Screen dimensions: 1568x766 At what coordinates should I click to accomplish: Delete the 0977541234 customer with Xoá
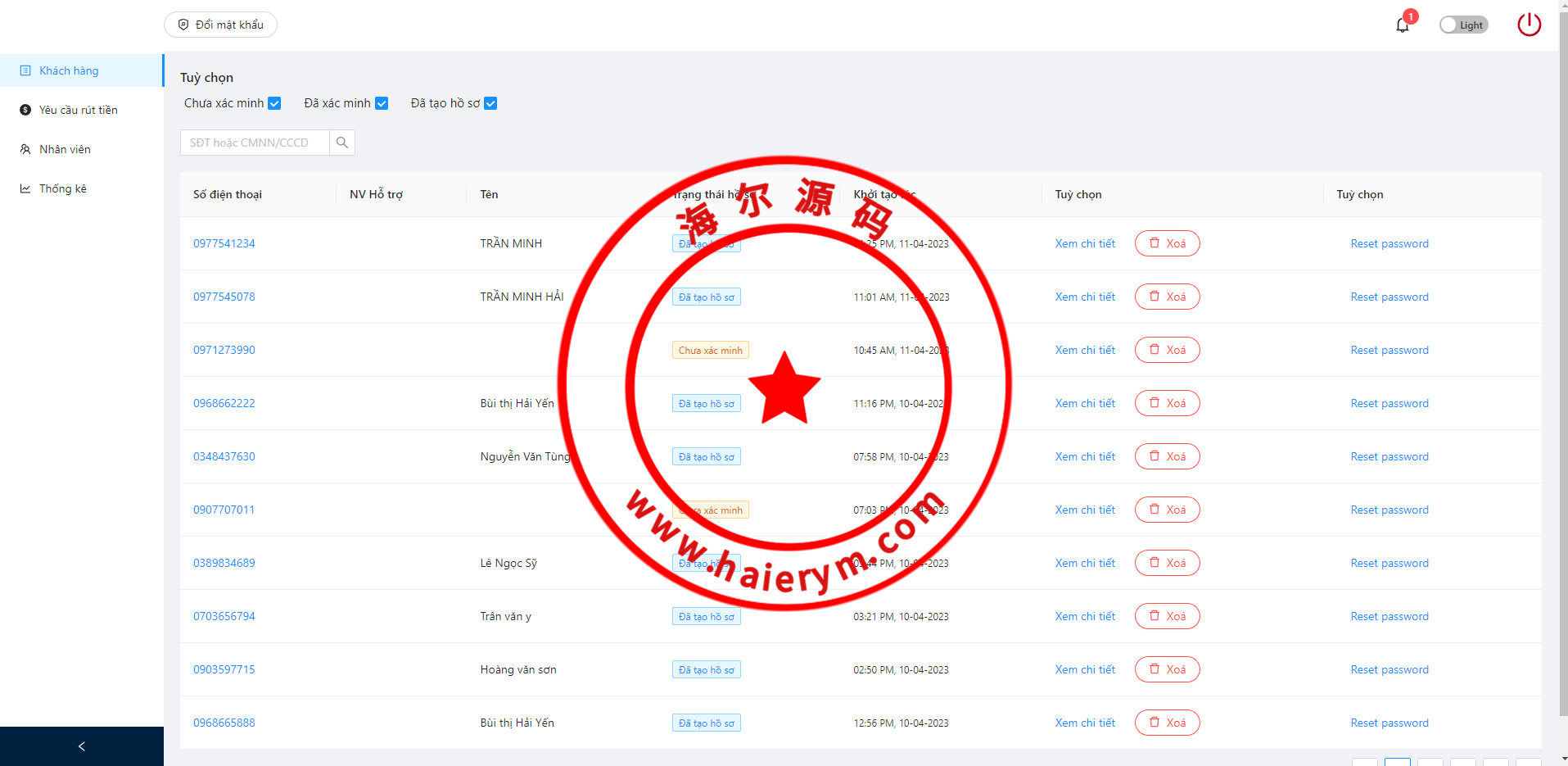[1167, 243]
